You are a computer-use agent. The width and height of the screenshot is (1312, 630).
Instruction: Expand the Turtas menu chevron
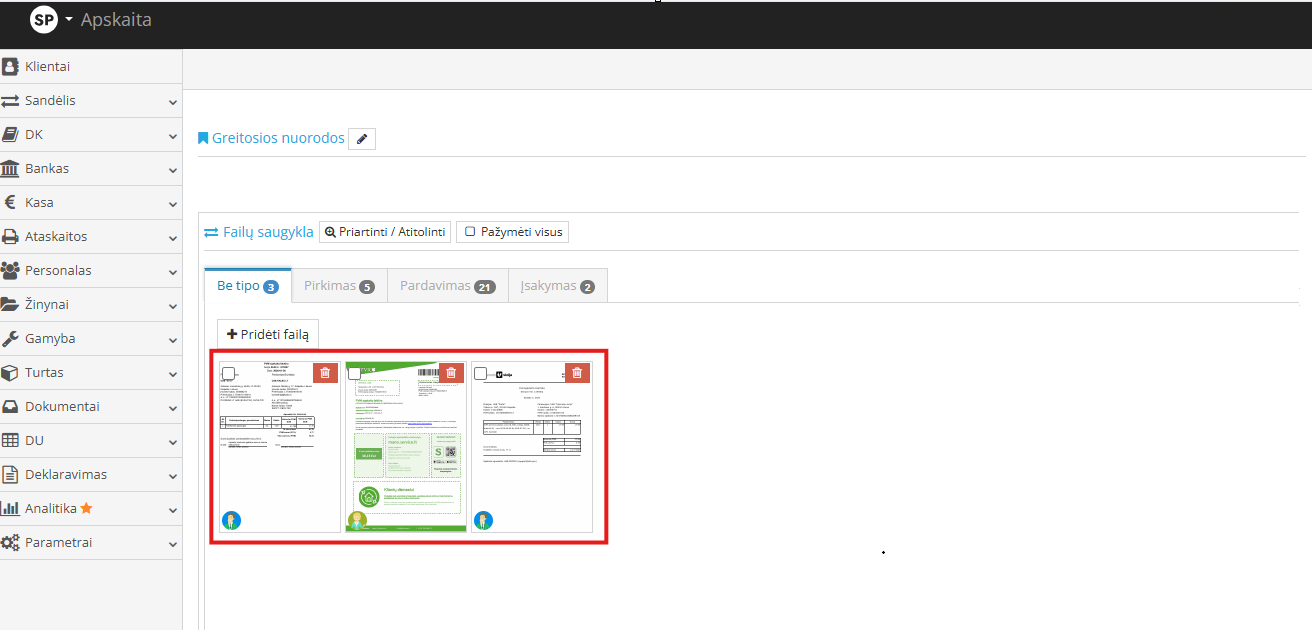pos(173,374)
